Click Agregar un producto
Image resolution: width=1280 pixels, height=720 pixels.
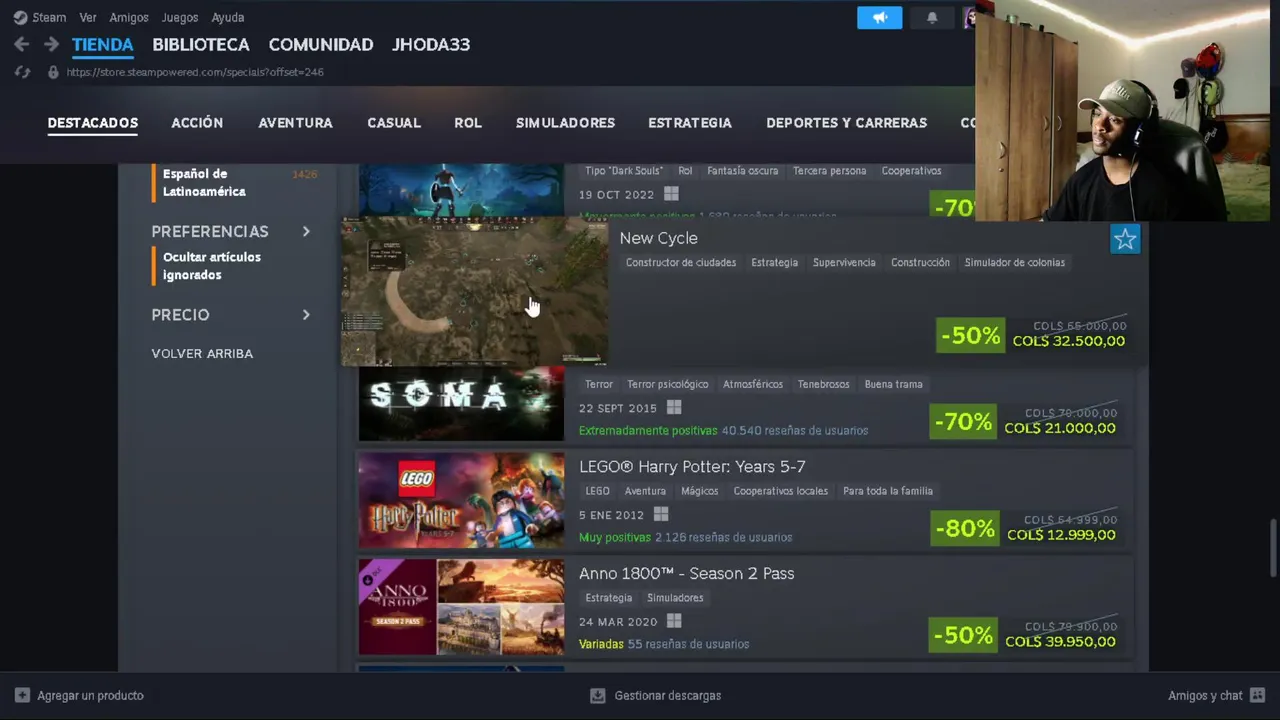(x=90, y=695)
